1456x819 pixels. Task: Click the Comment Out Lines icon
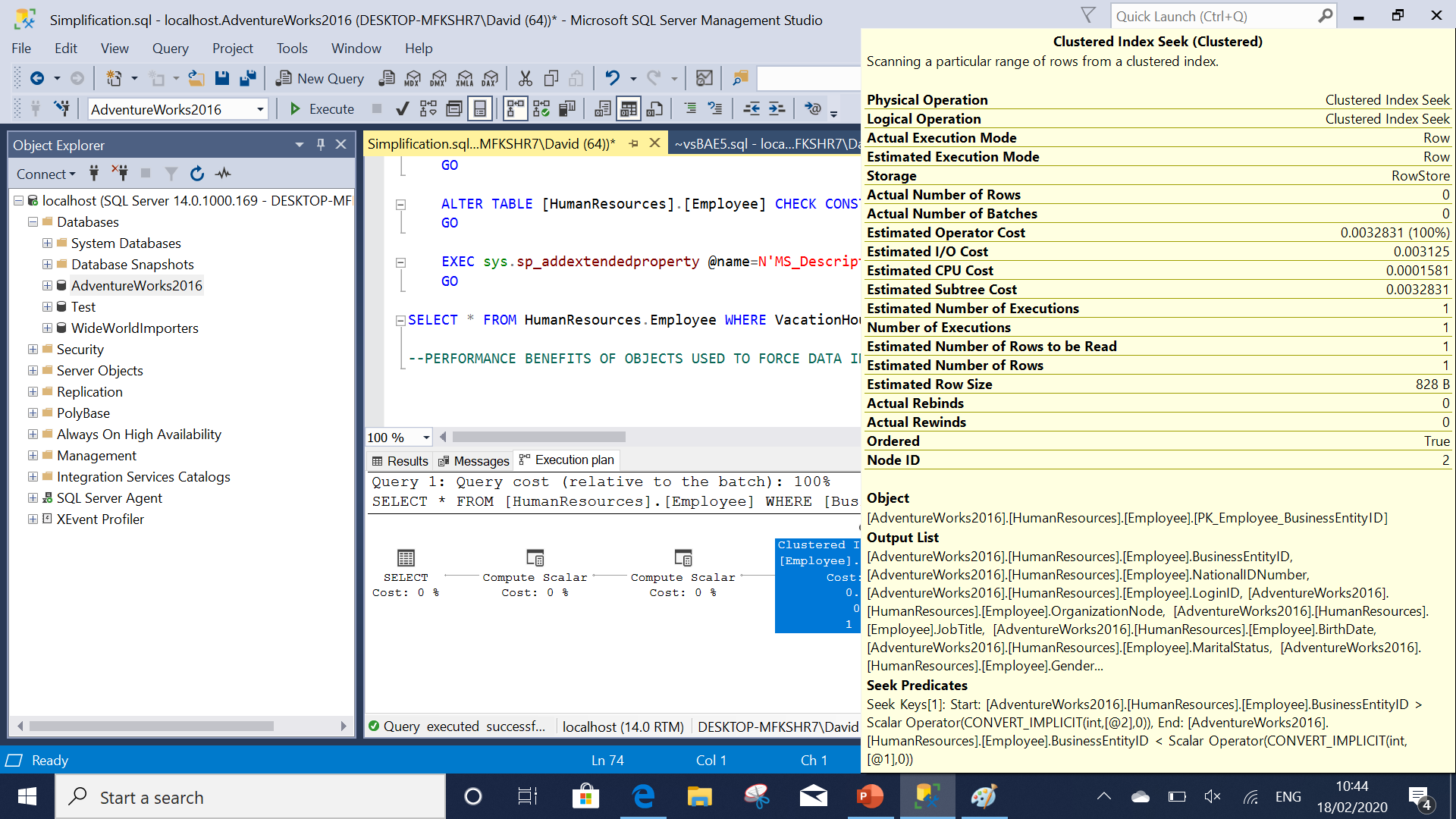pyautogui.click(x=690, y=109)
